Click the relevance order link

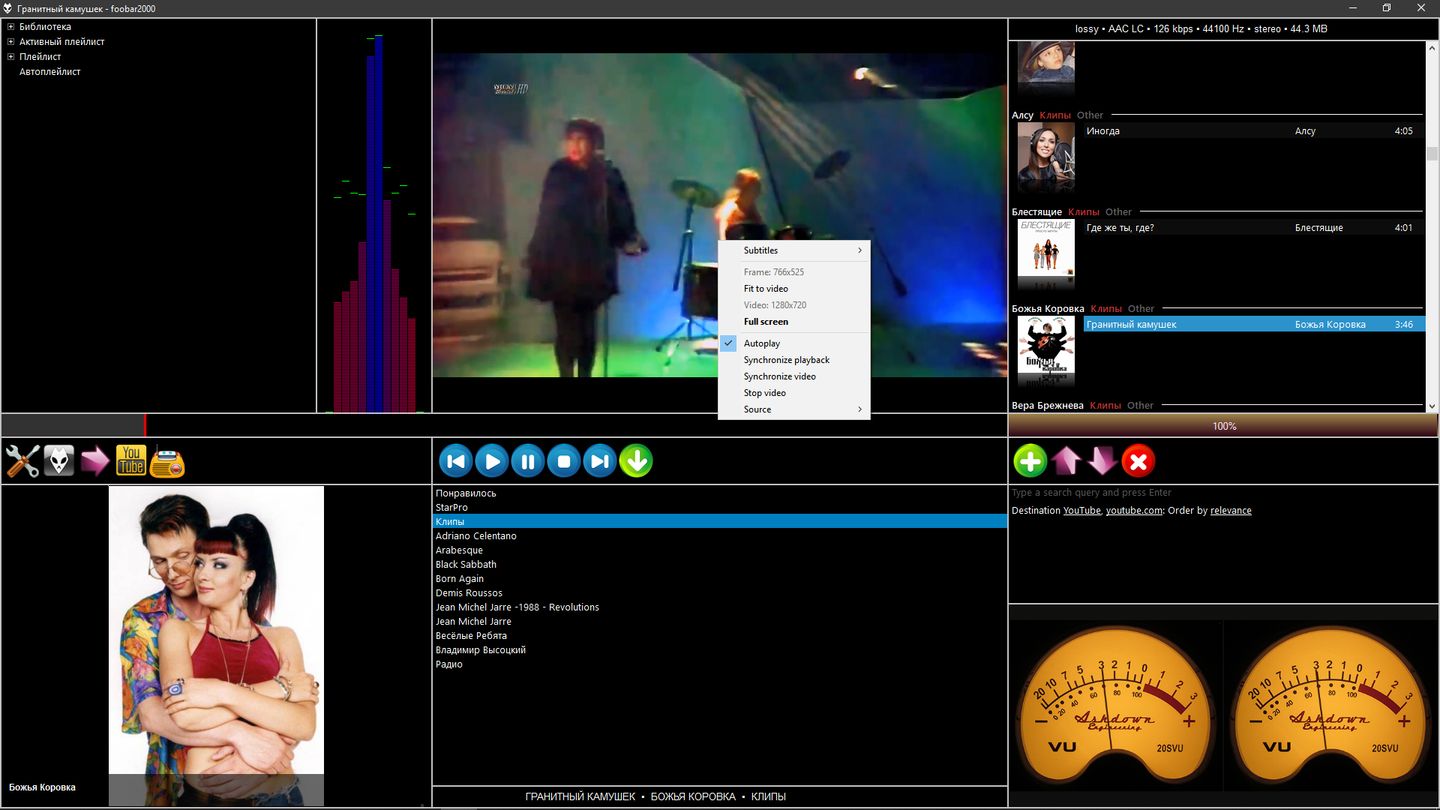pyautogui.click(x=1230, y=510)
